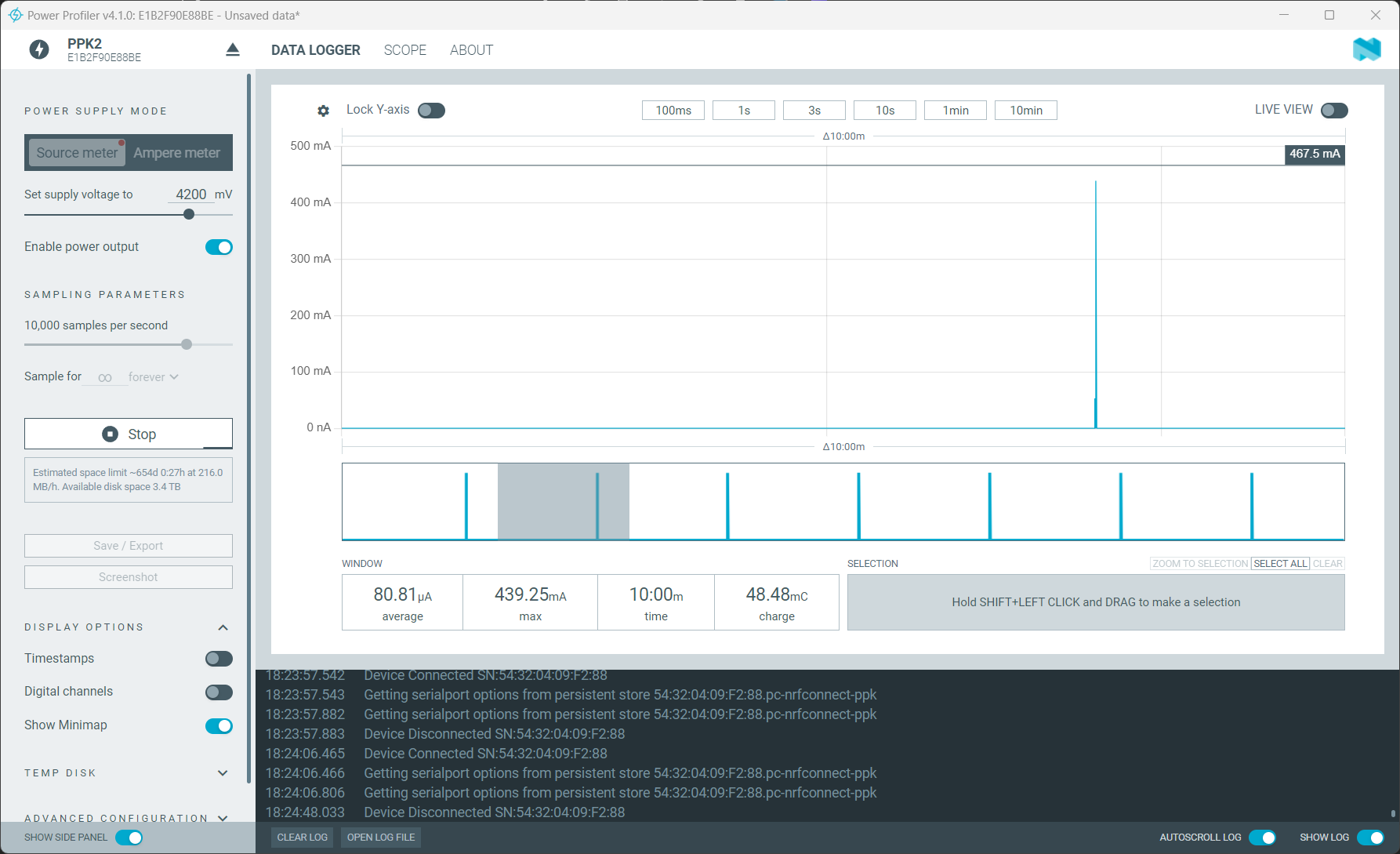This screenshot has height=854, width=1400.
Task: Open the ABOUT tab
Action: click(x=471, y=50)
